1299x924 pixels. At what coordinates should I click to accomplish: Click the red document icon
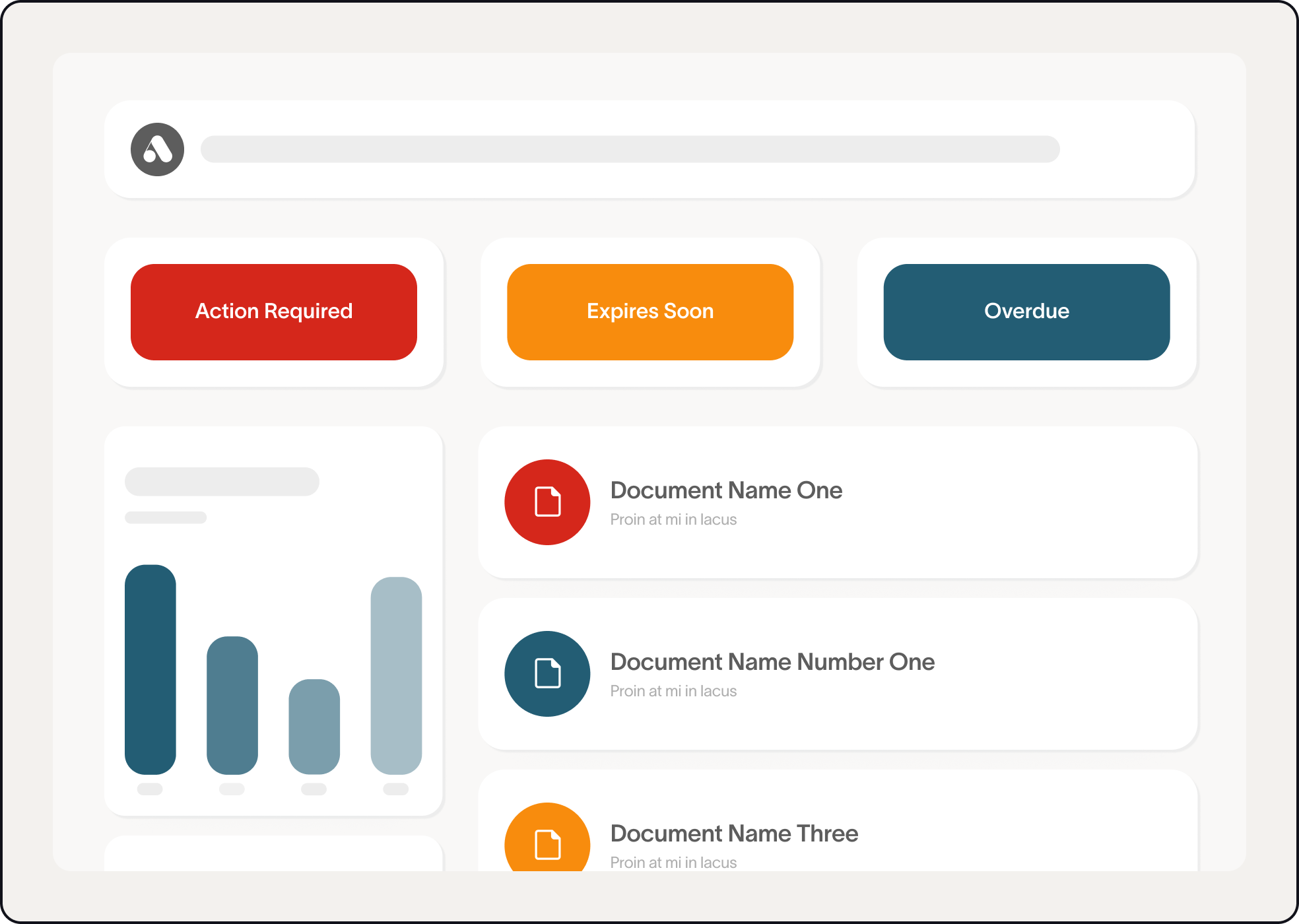tap(547, 502)
